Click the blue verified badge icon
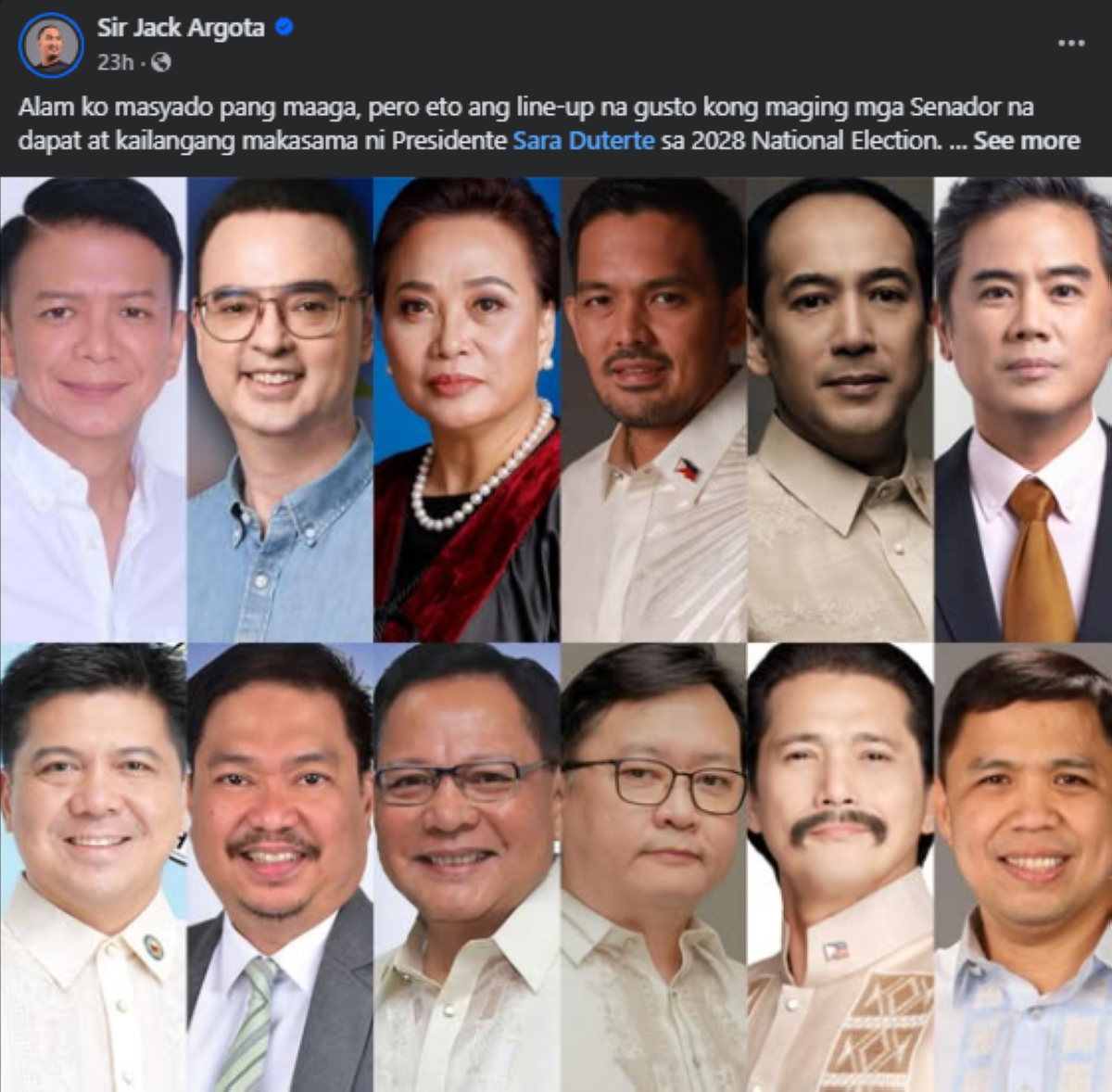 point(284,28)
